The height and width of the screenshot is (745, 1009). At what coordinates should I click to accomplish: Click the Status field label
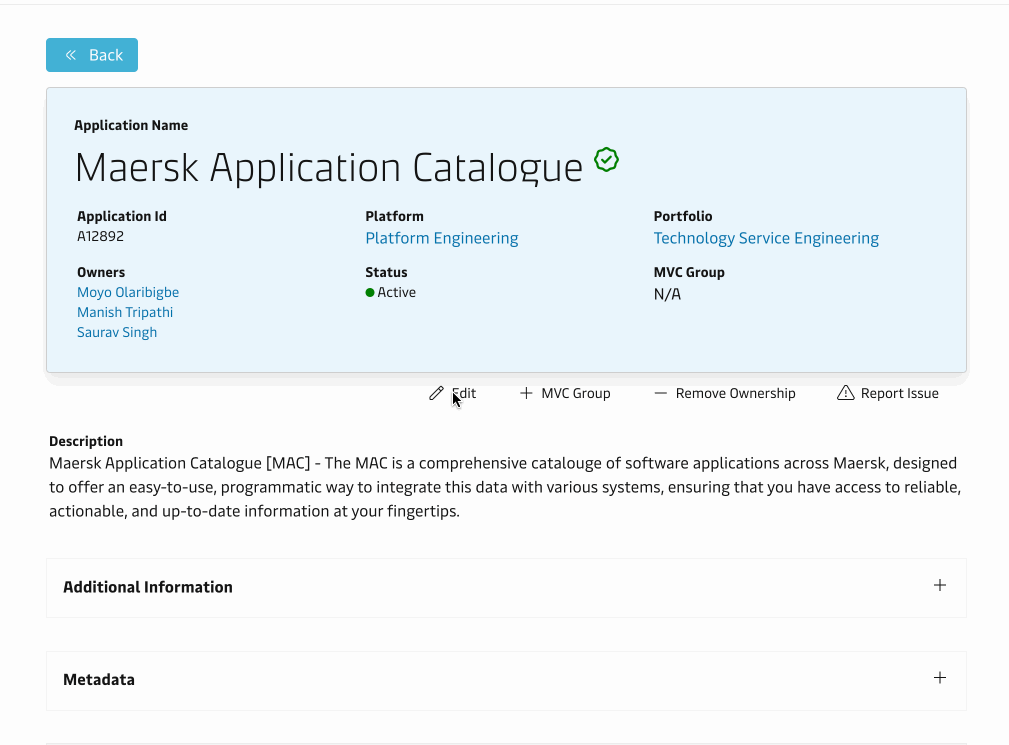386,272
